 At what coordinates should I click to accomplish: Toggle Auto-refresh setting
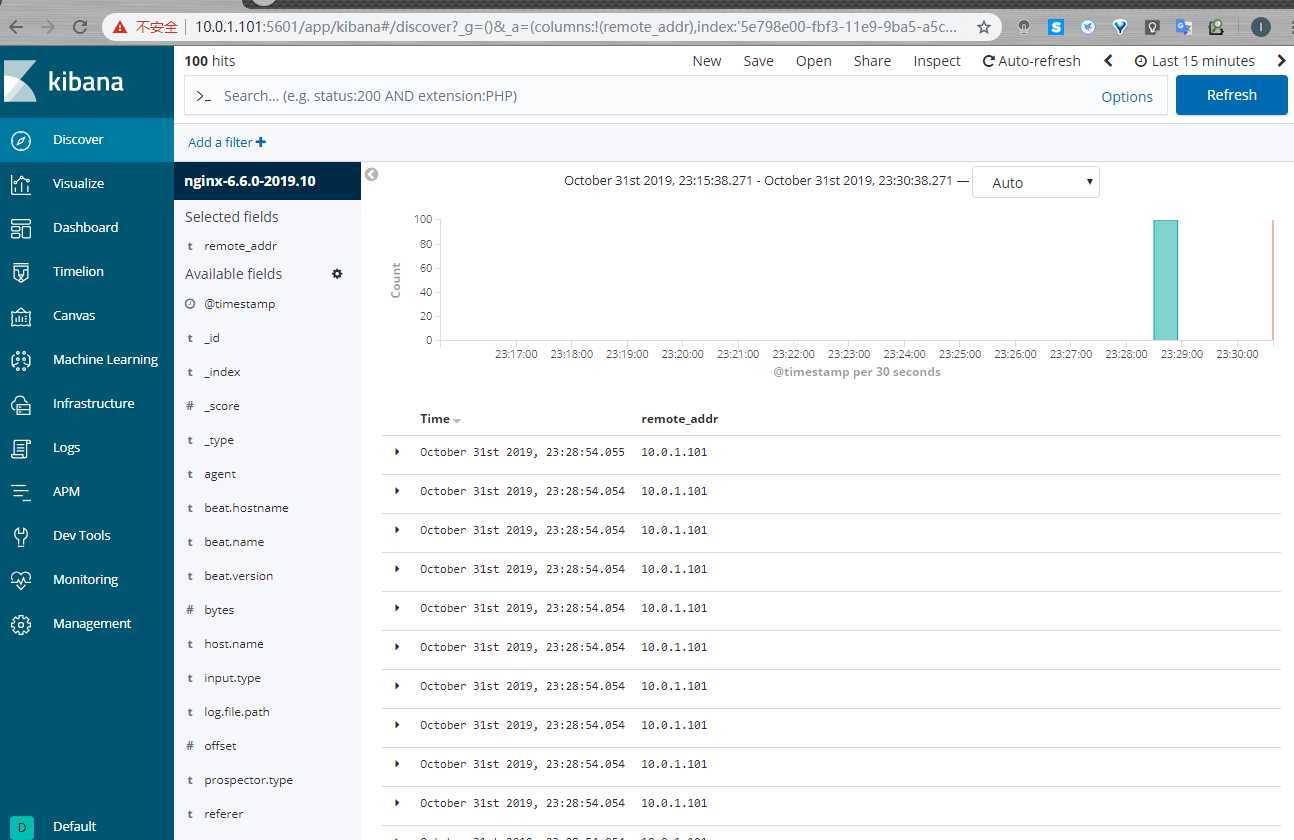(x=1031, y=61)
